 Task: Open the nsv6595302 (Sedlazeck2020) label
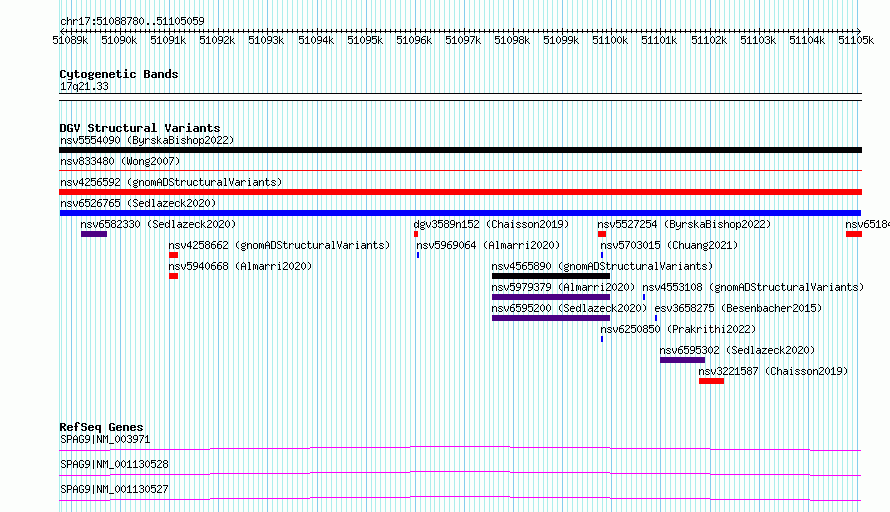pyautogui.click(x=737, y=350)
